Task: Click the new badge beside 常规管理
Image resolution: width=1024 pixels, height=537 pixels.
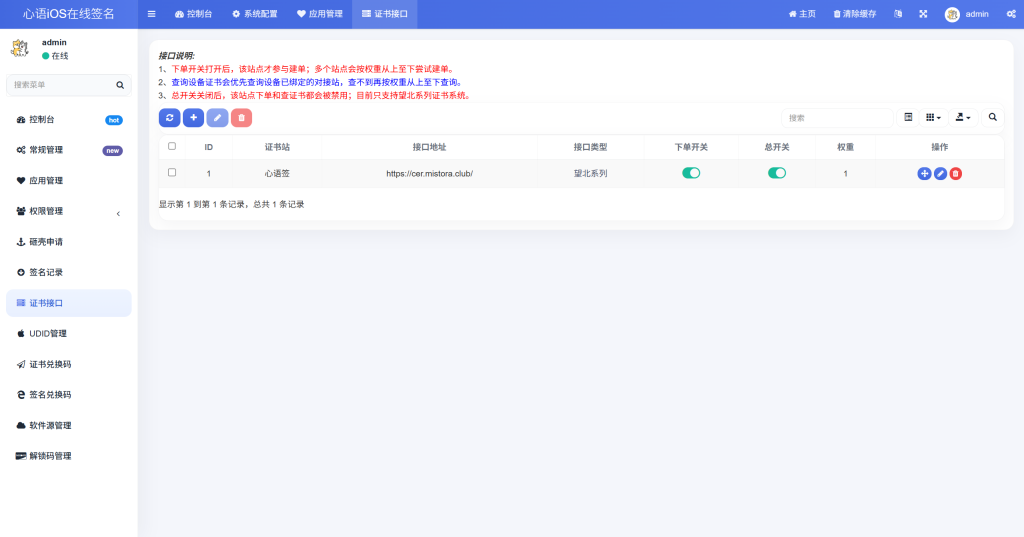Action: (112, 151)
